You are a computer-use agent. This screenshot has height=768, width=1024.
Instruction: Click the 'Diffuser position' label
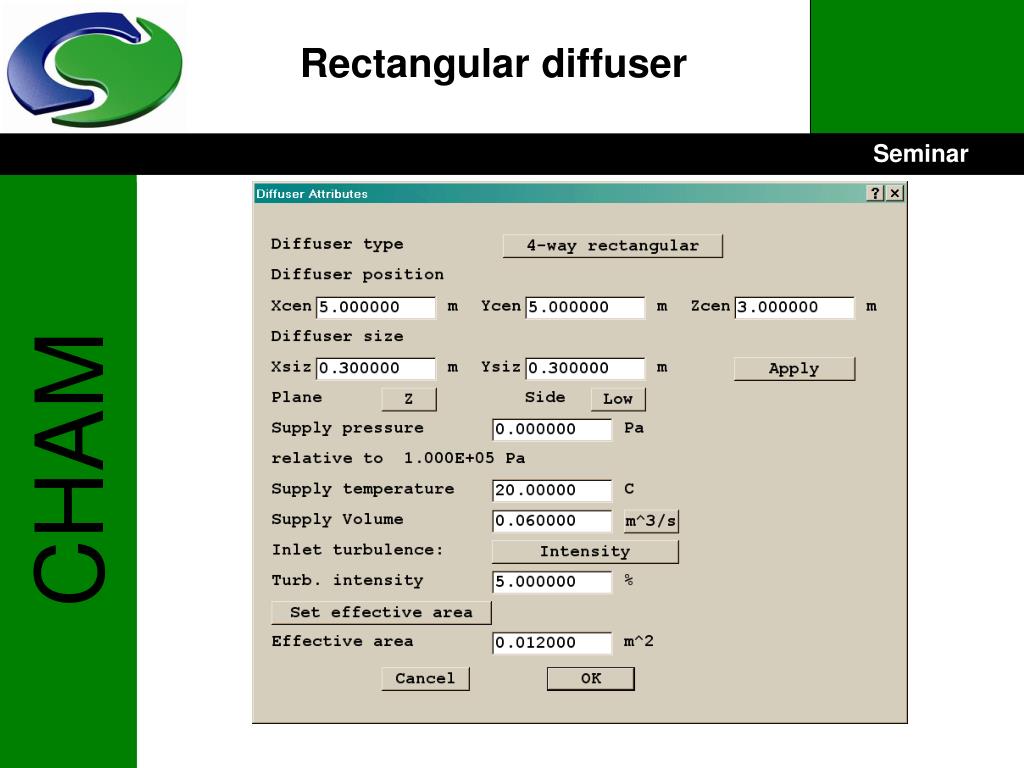click(x=357, y=275)
